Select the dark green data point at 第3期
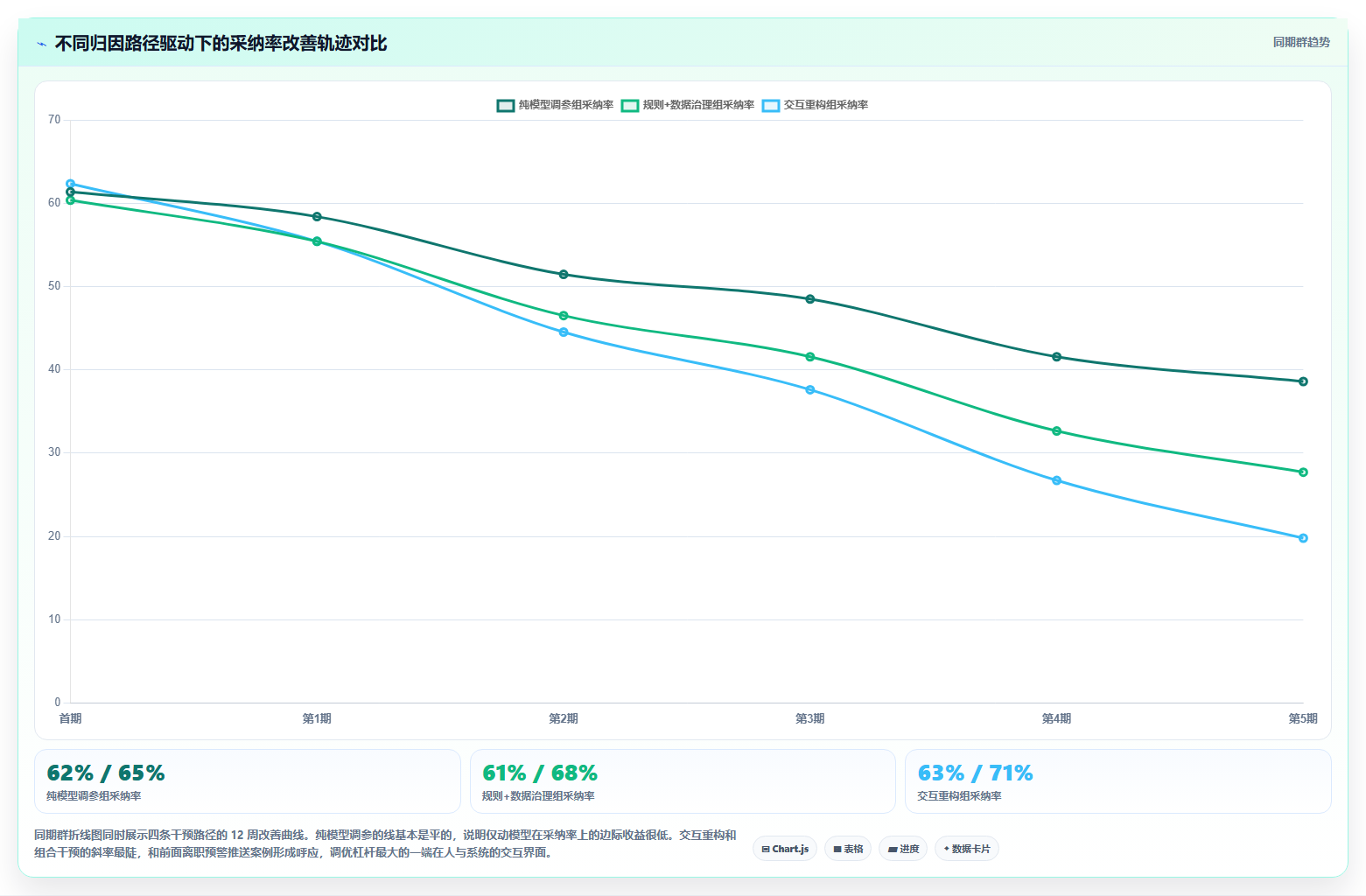Image resolution: width=1366 pixels, height=896 pixels. pos(810,299)
